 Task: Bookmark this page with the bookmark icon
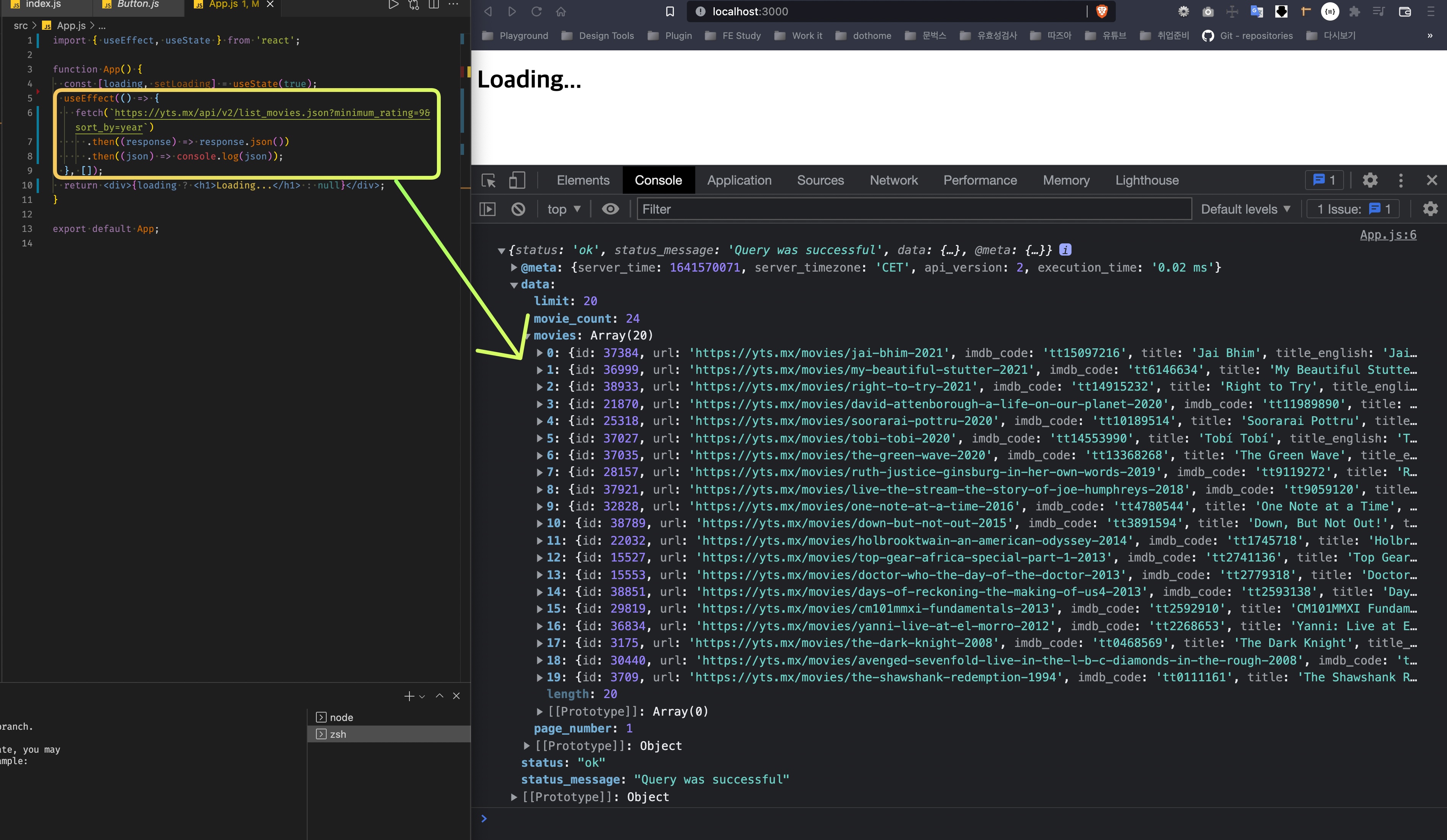(x=670, y=11)
